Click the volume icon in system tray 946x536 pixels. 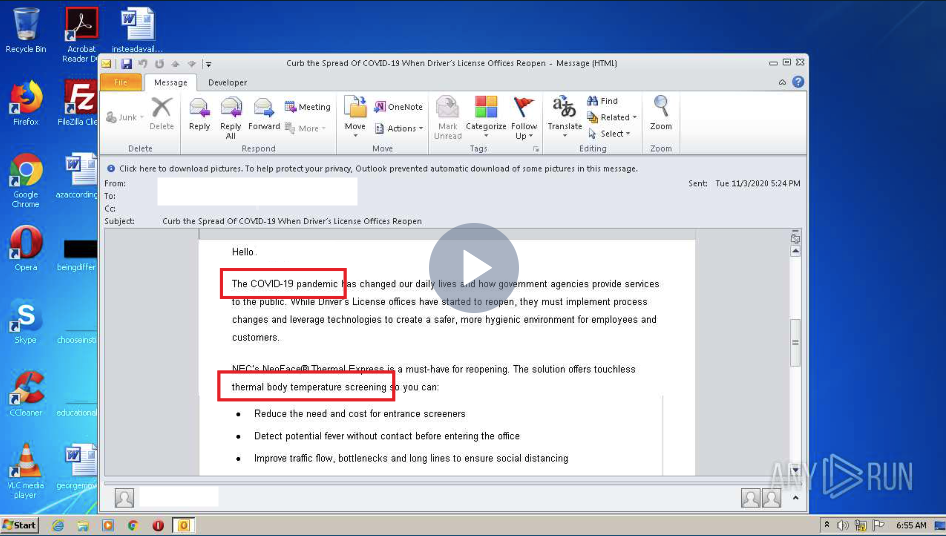[x=843, y=525]
